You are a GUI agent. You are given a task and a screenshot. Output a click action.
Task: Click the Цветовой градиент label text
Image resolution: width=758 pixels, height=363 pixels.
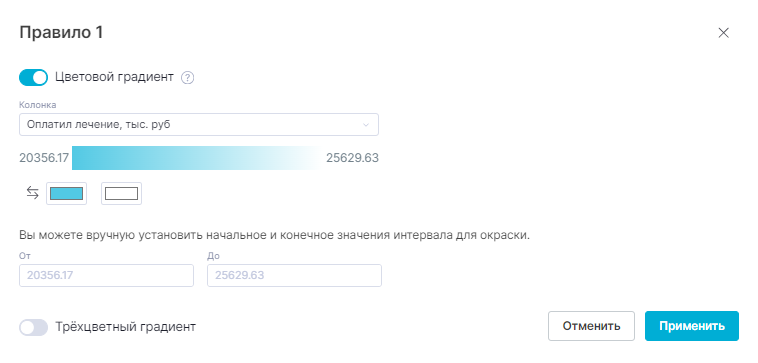tap(114, 77)
